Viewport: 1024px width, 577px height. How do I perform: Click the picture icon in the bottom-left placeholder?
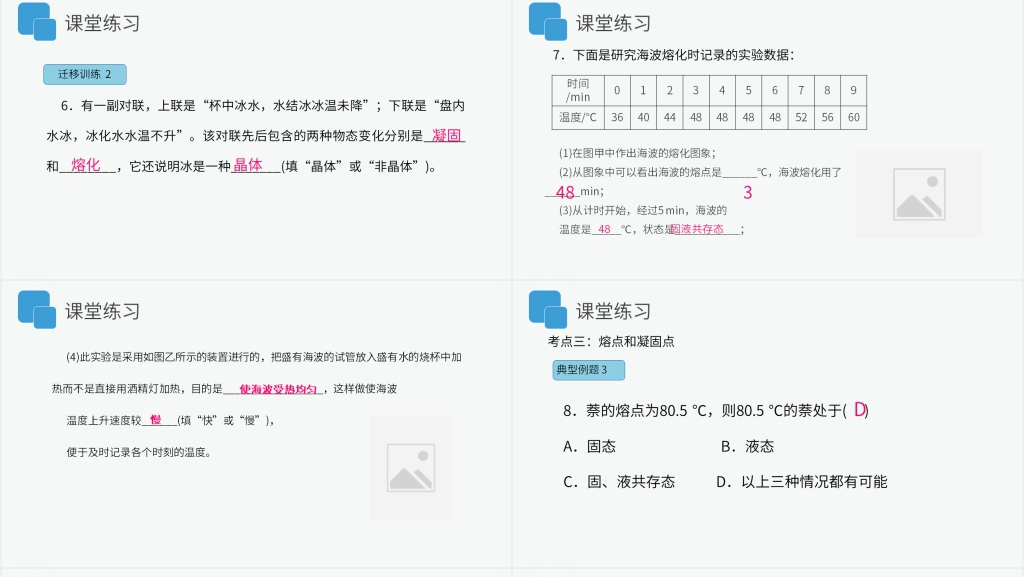pyautogui.click(x=410, y=467)
